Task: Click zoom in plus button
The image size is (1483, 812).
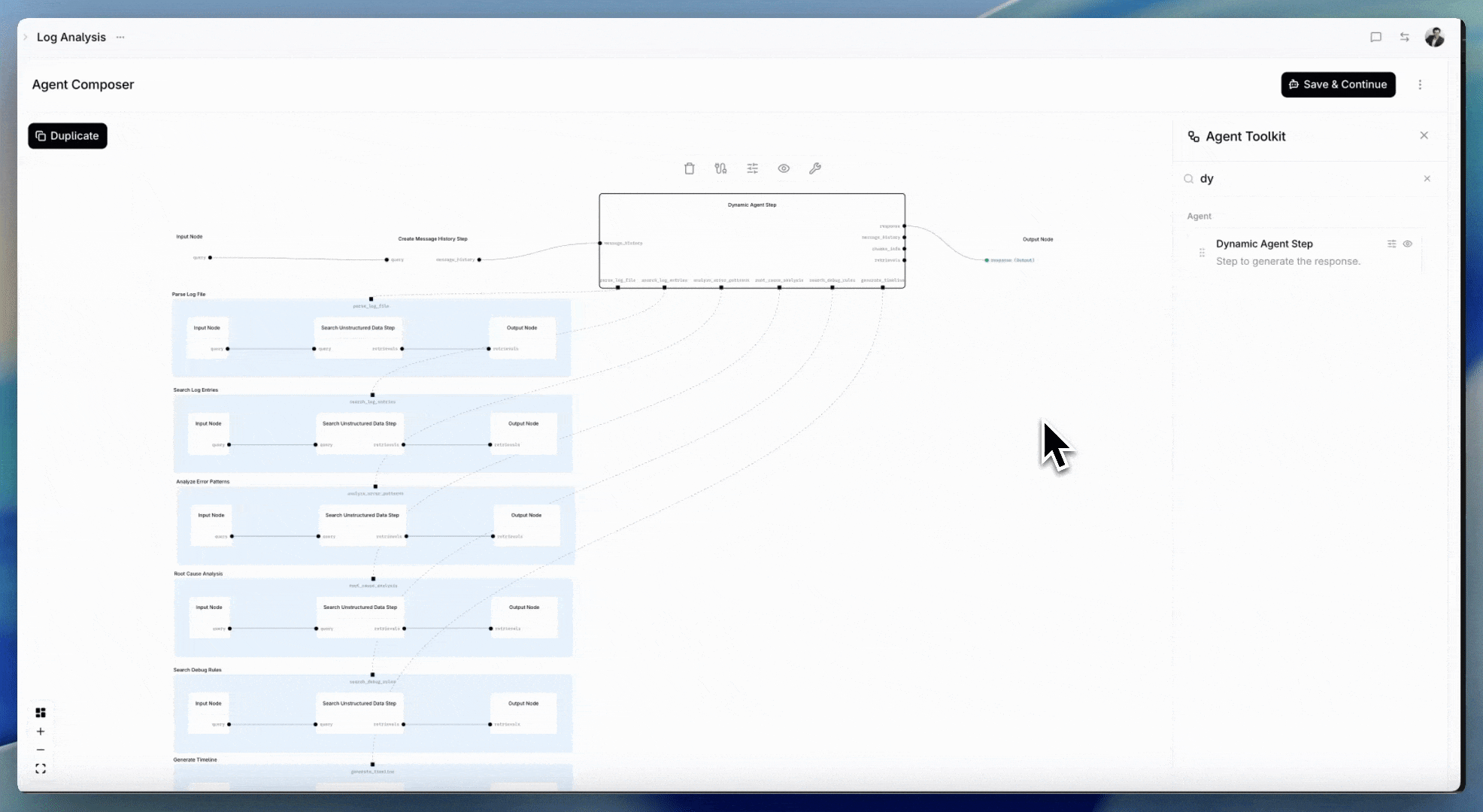Action: point(41,732)
